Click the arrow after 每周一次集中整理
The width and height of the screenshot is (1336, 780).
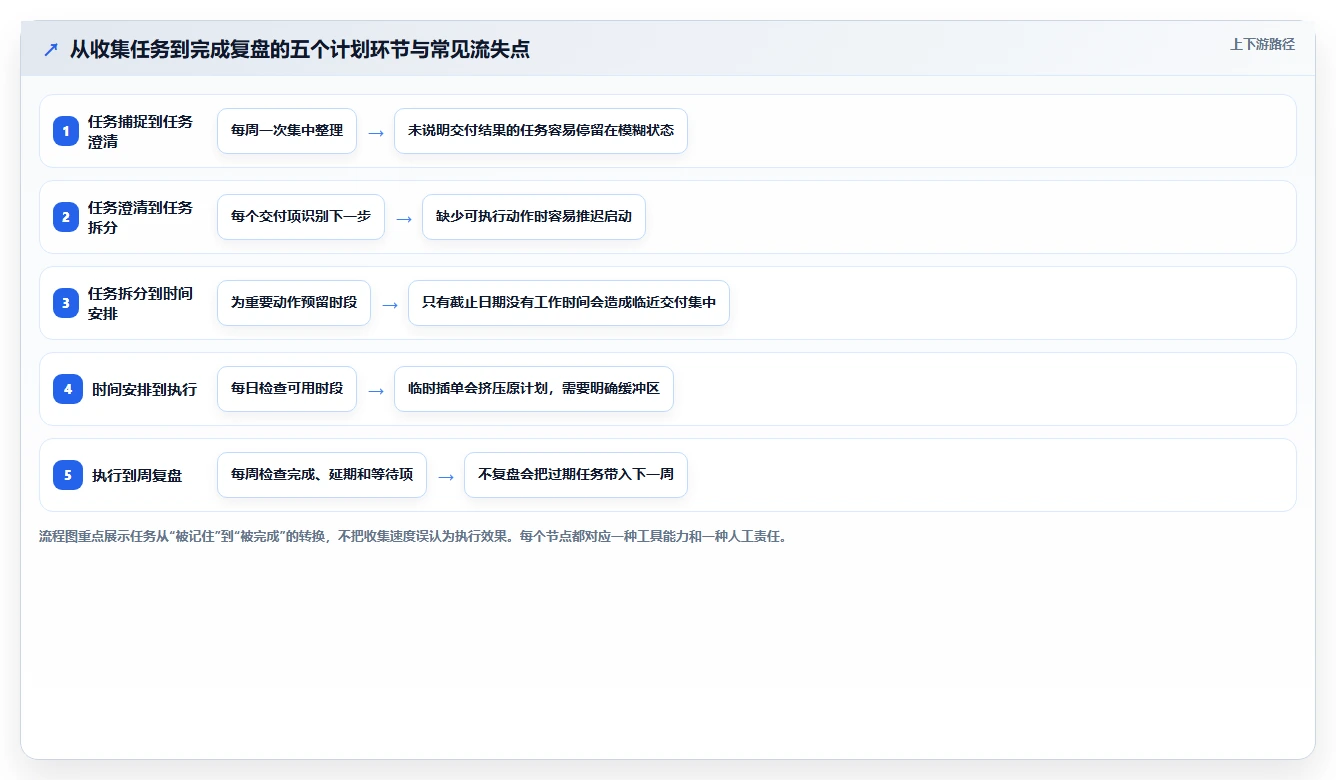coord(376,132)
